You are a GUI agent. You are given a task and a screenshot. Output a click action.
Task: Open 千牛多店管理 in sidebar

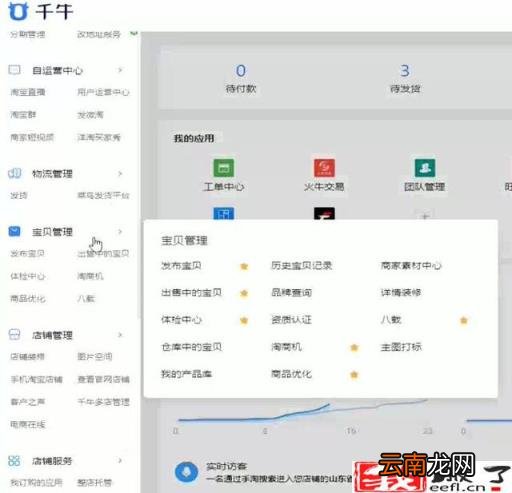pyautogui.click(x=103, y=402)
